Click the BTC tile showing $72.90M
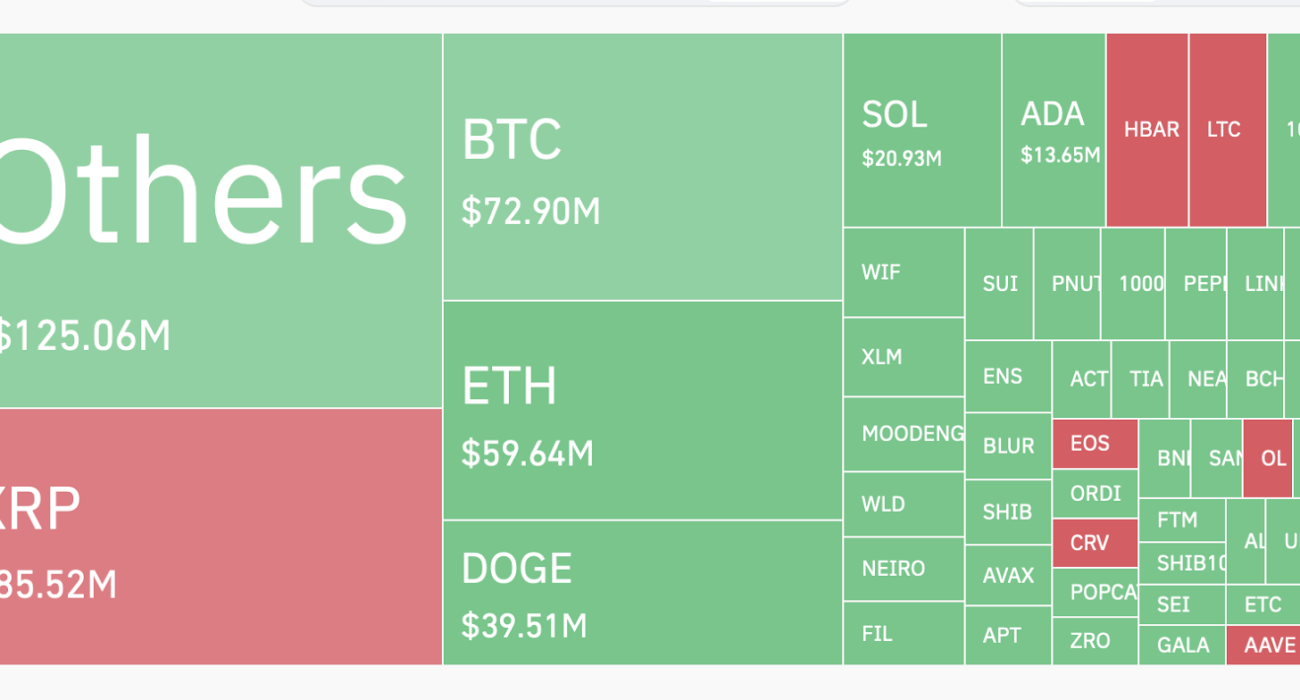 point(642,167)
